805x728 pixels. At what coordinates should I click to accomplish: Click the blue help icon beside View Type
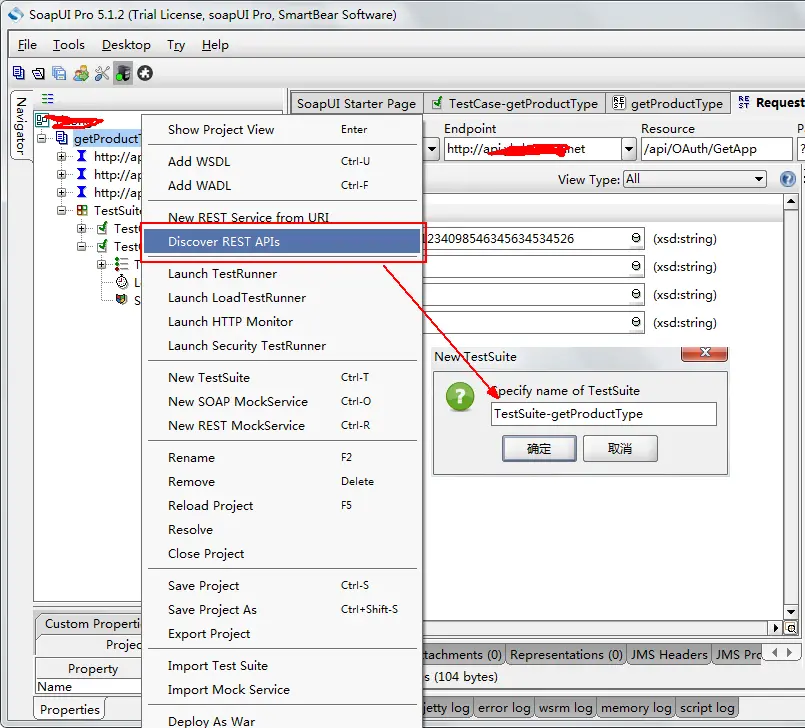coord(788,179)
